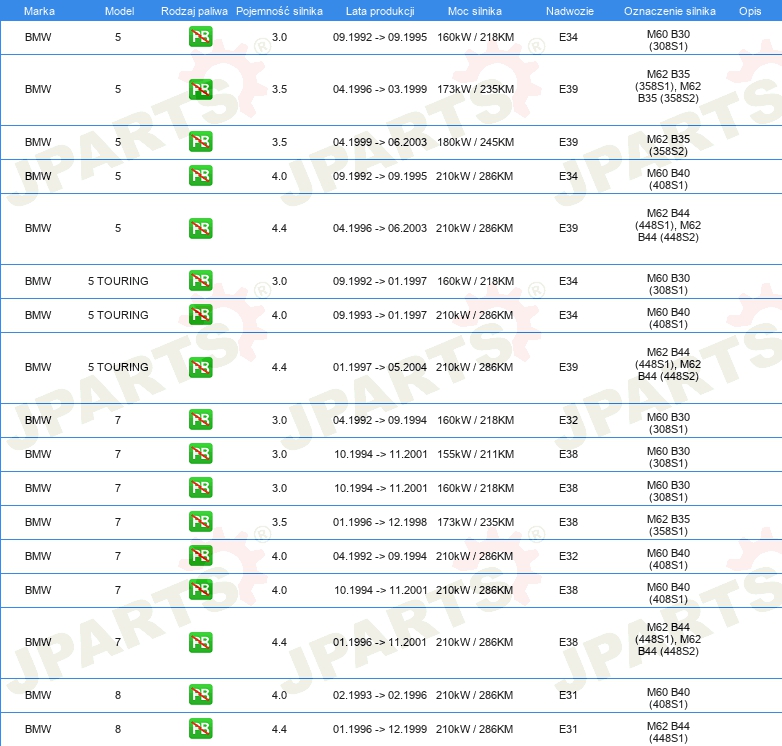Screen dimensions: 782x746
Task: Select the 09.1993 -> 01.1997 production years cell
Action: [x=380, y=315]
